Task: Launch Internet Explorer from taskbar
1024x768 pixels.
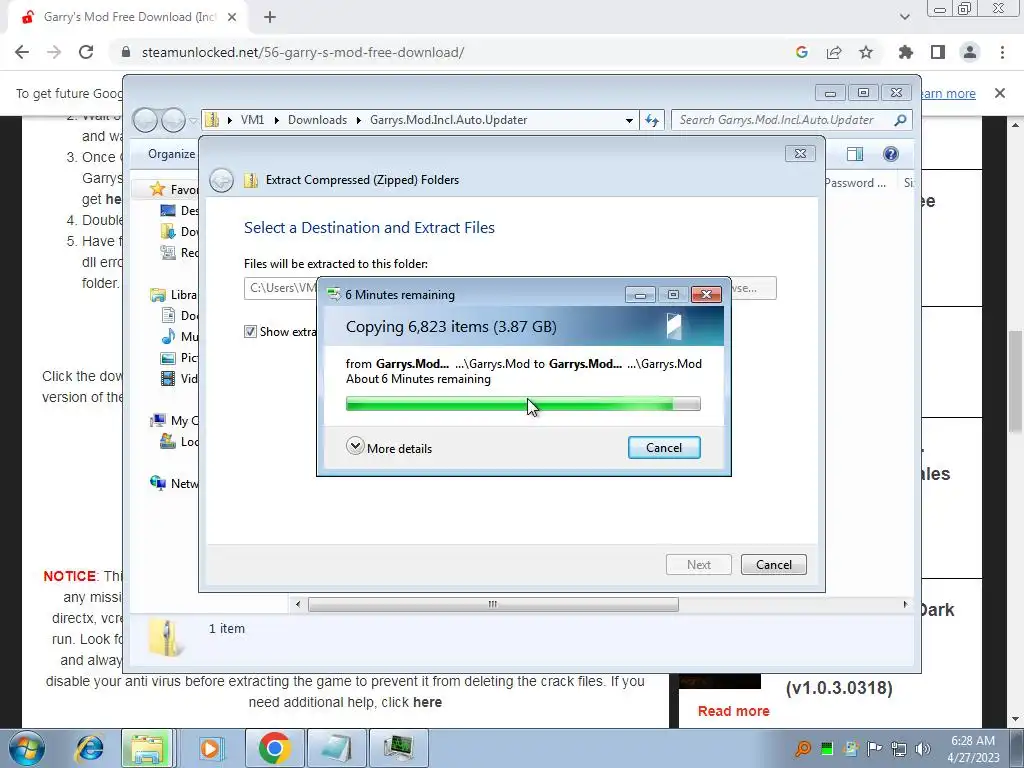Action: 89,748
